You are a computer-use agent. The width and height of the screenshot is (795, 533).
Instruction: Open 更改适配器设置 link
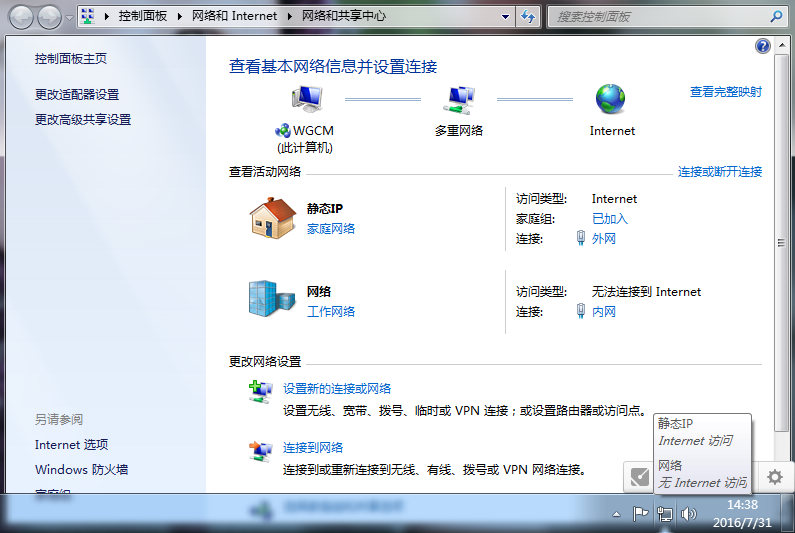click(77, 94)
